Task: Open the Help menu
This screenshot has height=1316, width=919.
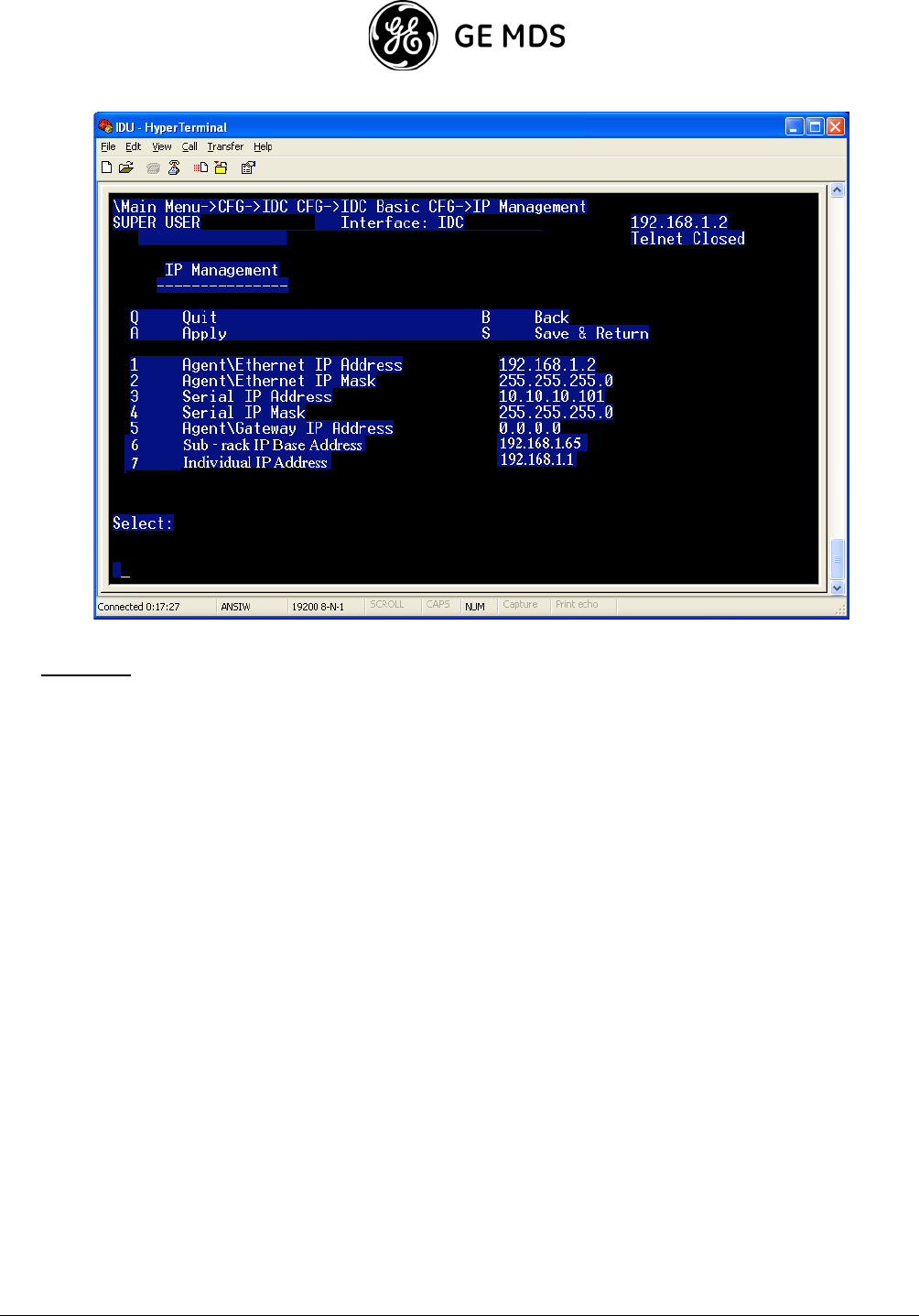Action: (x=263, y=146)
